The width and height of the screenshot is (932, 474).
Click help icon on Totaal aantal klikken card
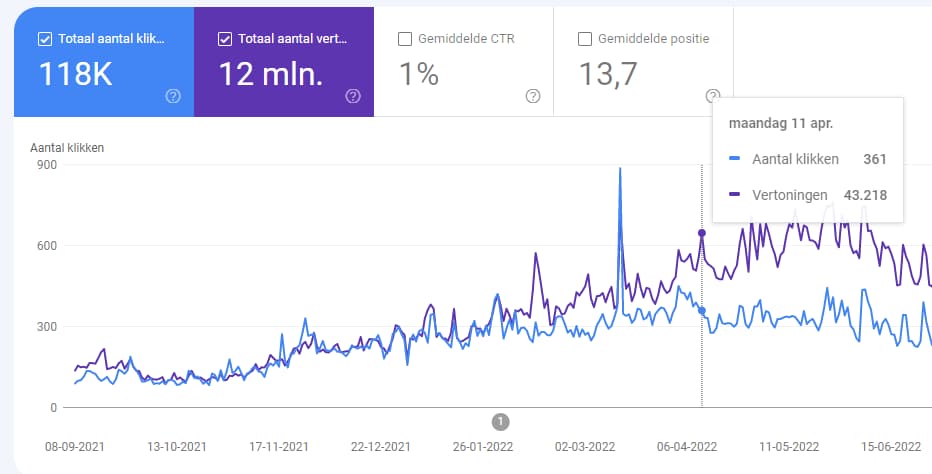point(173,96)
